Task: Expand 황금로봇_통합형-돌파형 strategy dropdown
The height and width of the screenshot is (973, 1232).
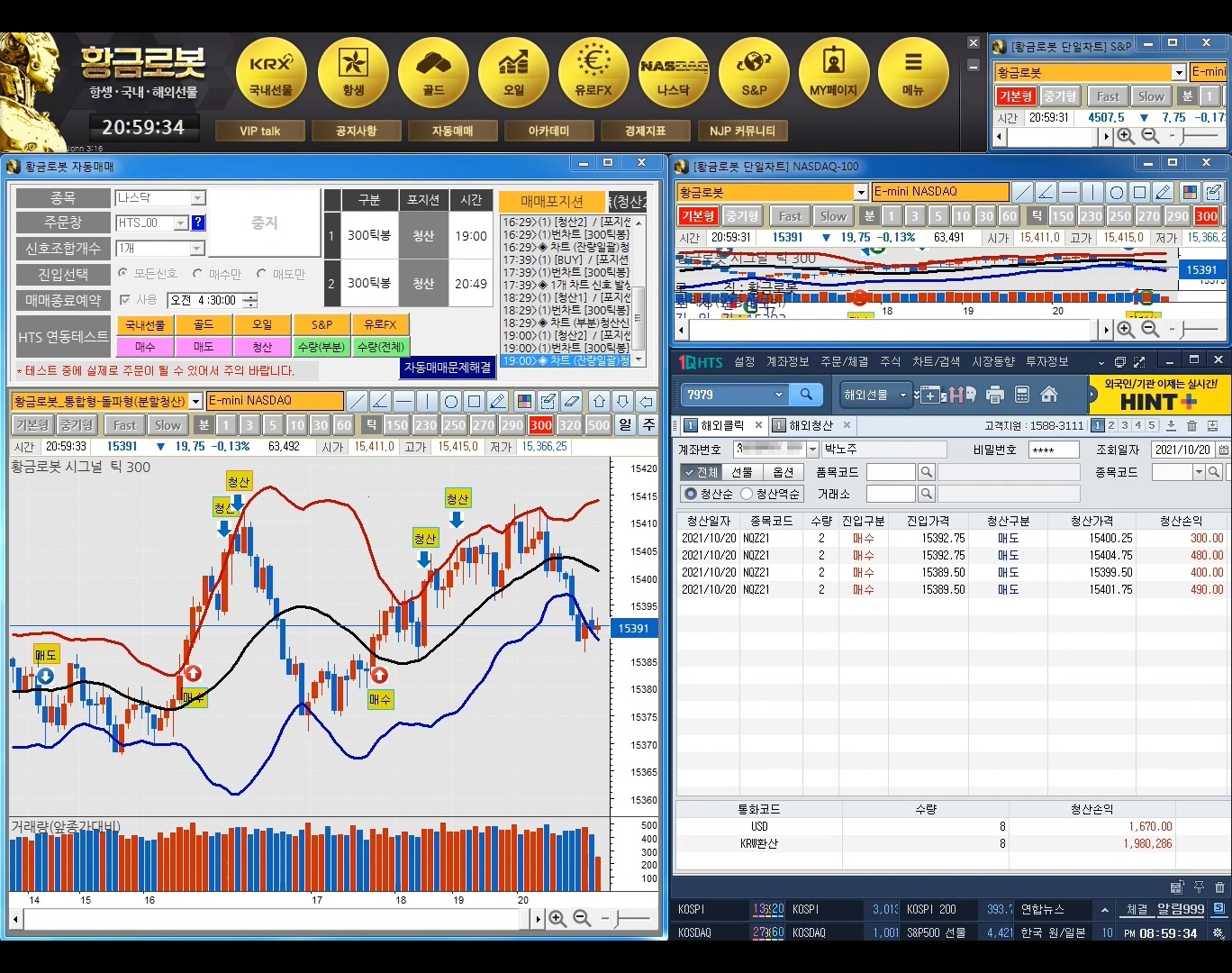Action: [x=196, y=401]
